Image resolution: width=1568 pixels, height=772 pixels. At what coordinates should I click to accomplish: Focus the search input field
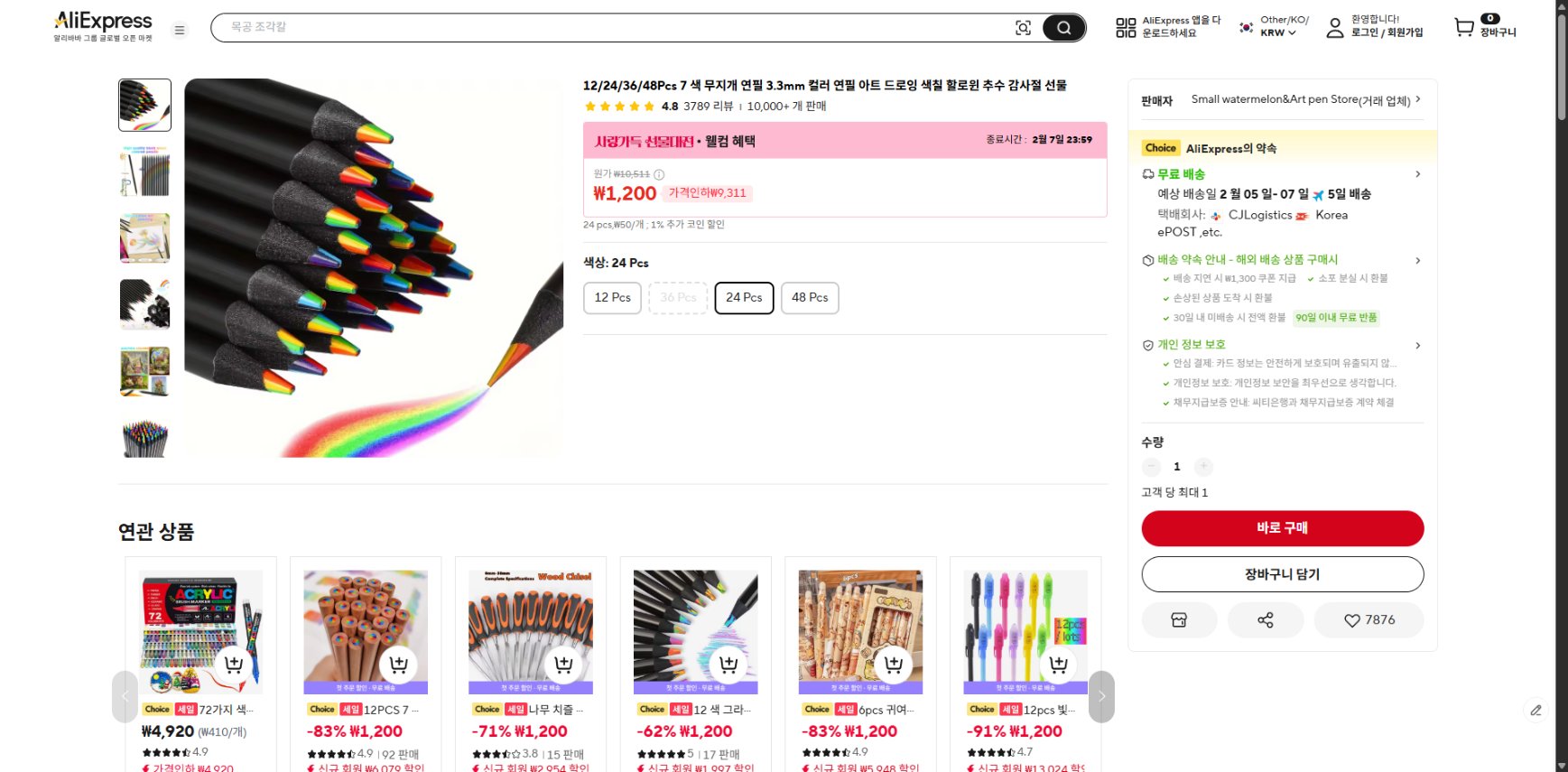tap(614, 28)
